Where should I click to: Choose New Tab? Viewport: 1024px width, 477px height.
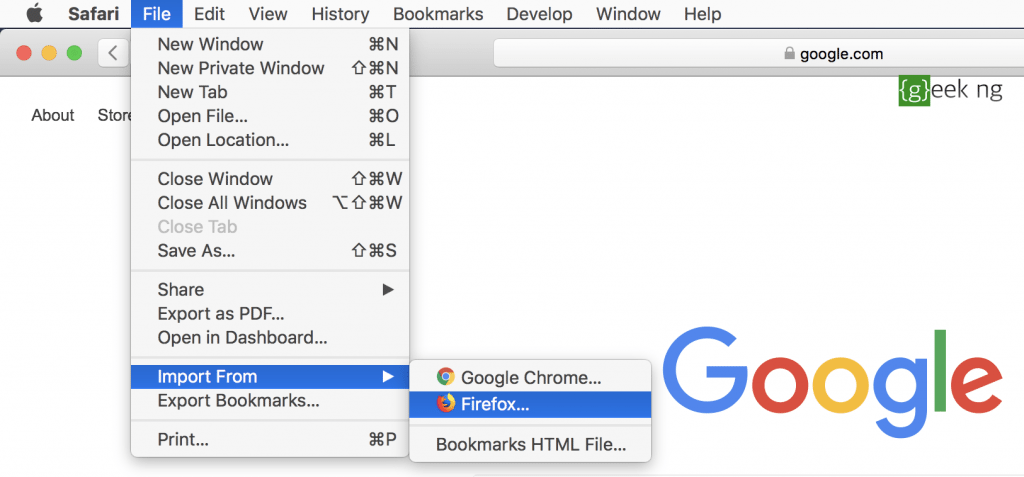[x=270, y=92]
